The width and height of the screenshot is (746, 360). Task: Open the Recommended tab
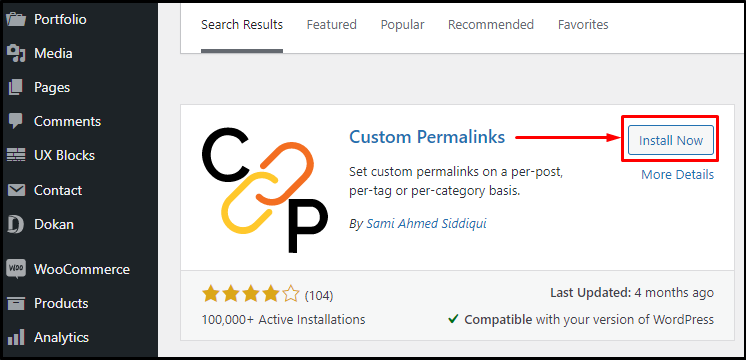(491, 25)
